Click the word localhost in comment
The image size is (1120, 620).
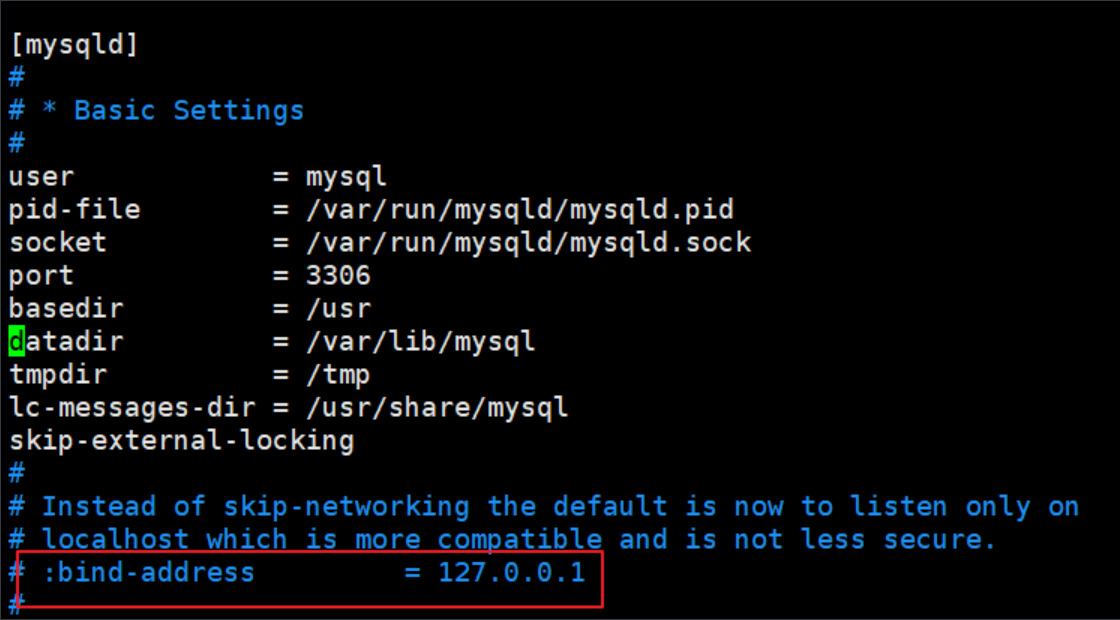point(116,539)
